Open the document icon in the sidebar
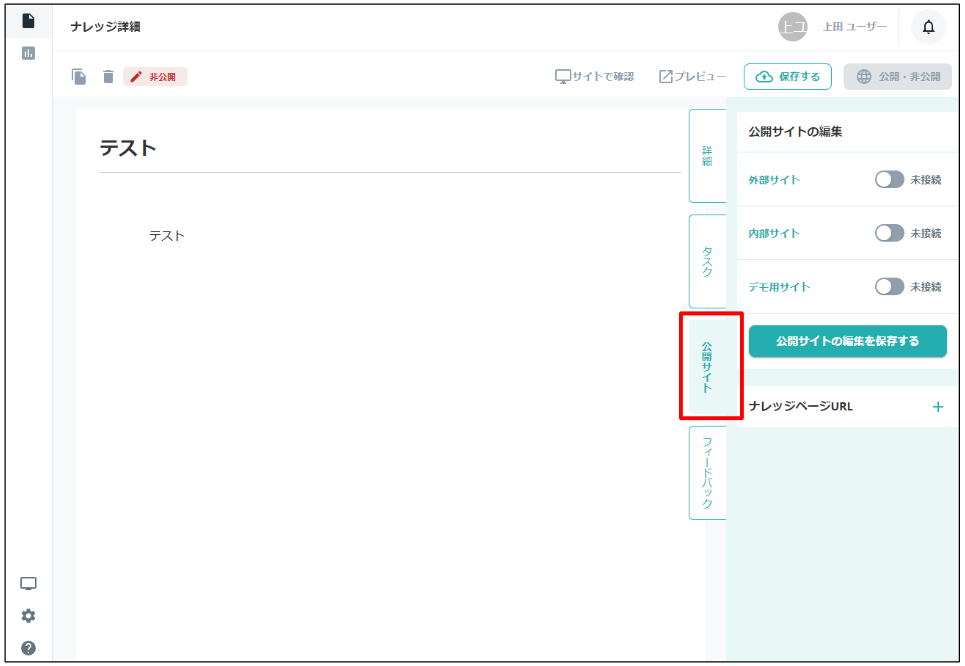The image size is (965, 666). coord(28,21)
